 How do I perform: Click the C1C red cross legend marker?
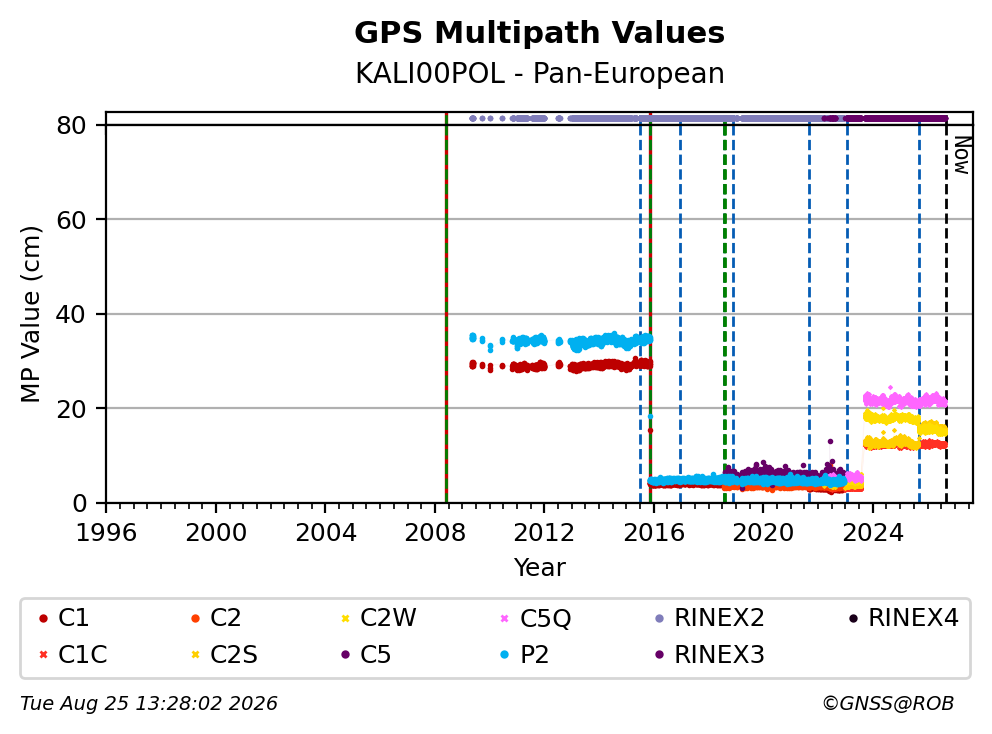click(43, 655)
